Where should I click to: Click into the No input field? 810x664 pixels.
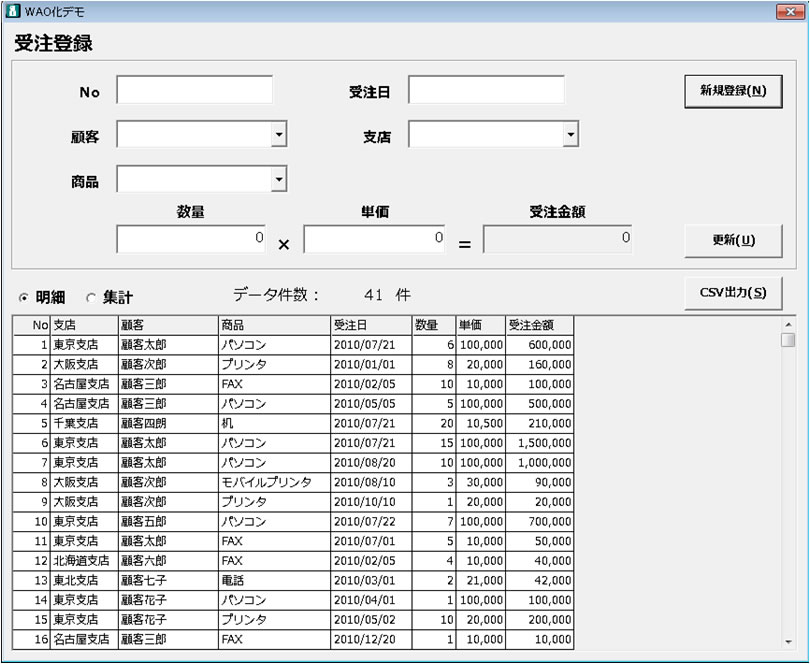[x=194, y=90]
